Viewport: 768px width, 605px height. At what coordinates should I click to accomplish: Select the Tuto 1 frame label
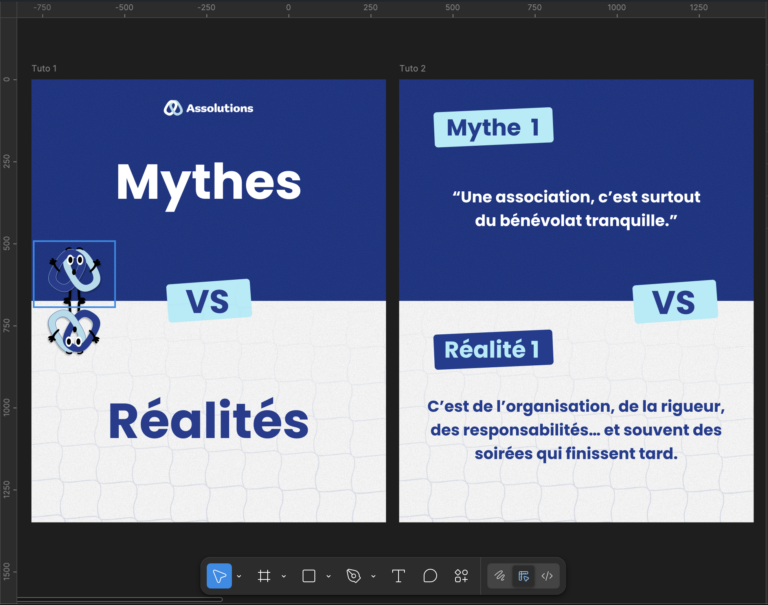pos(44,69)
